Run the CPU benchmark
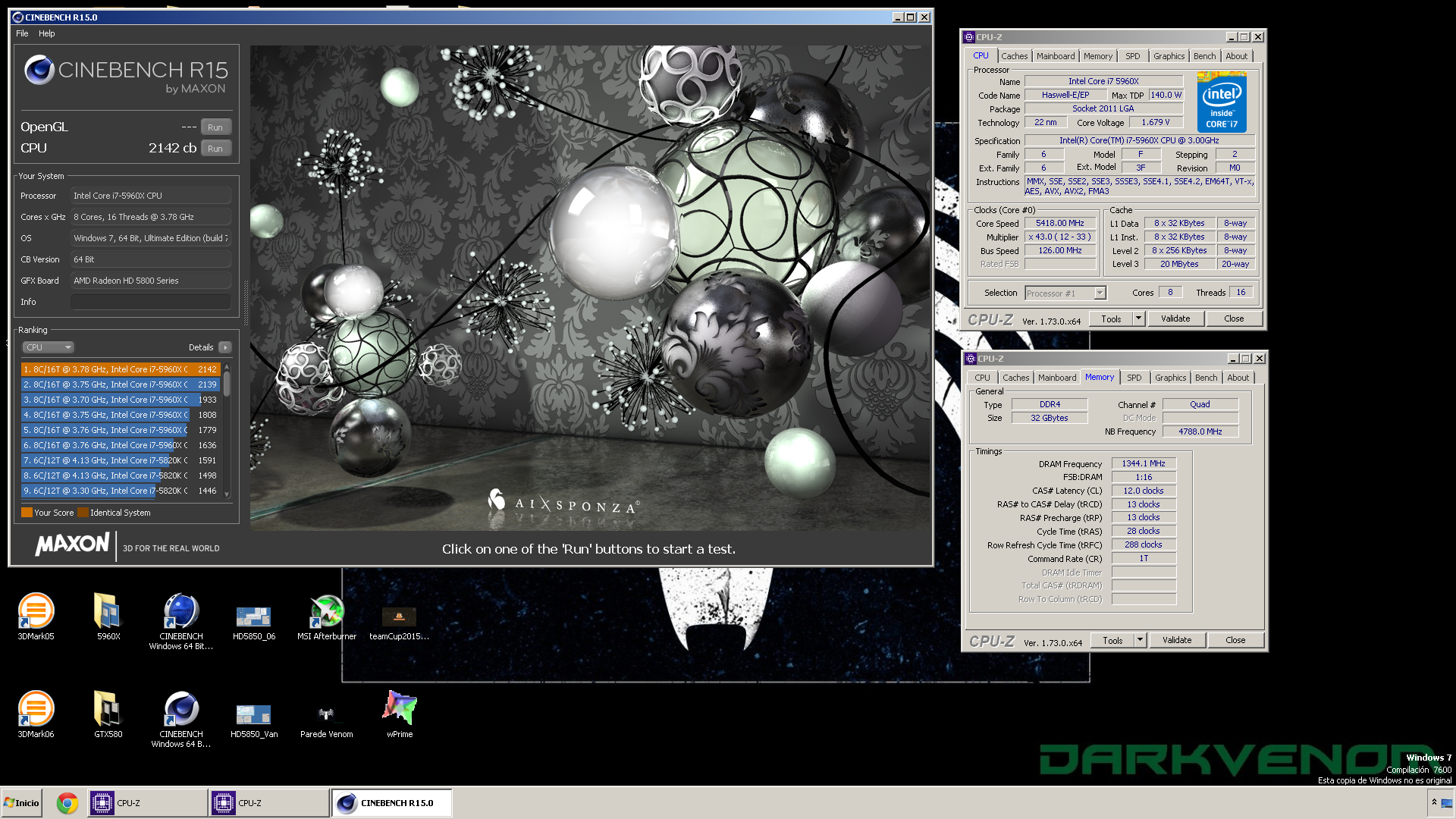 tap(215, 149)
